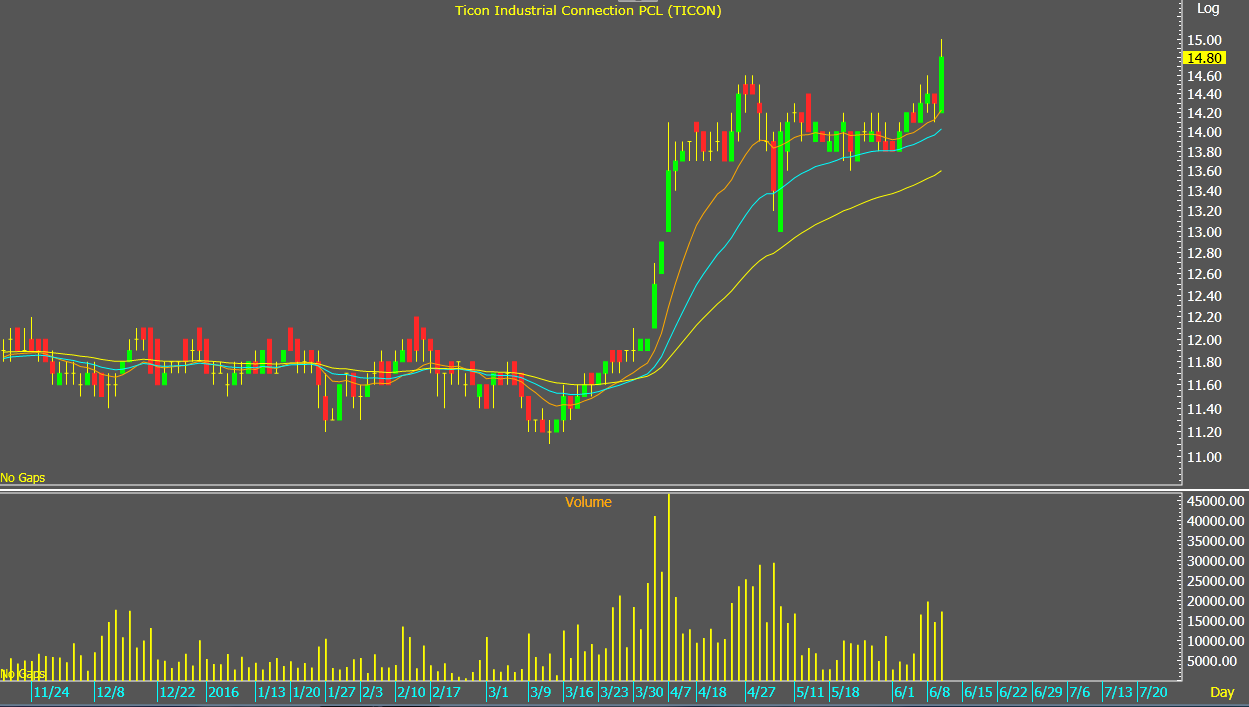This screenshot has height=707, width=1249.
Task: Click the 3/16 date axis label
Action: (x=580, y=692)
